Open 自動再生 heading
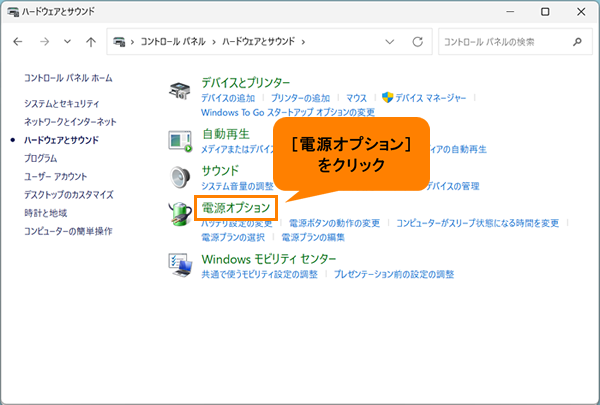 pyautogui.click(x=226, y=134)
